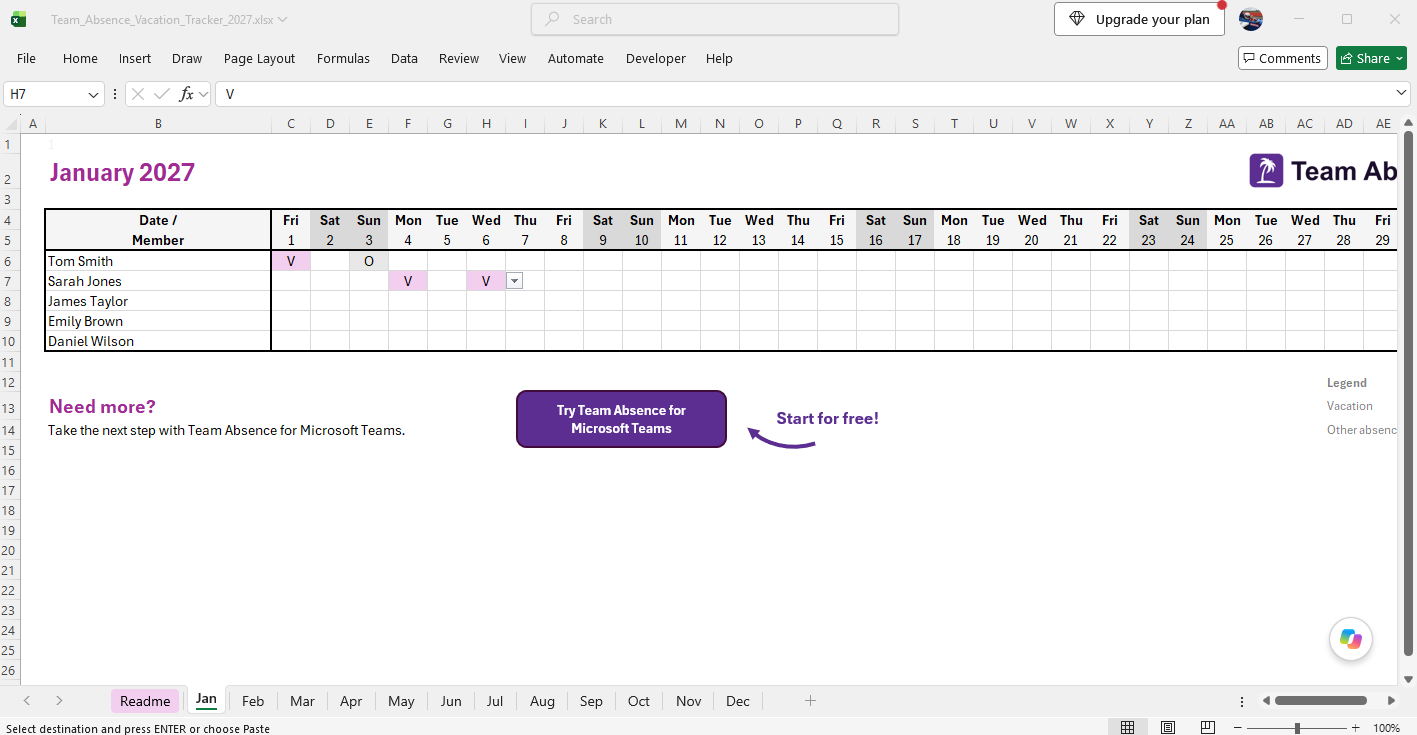Select the Daniel Wilson name cell
Viewport: 1417px width, 735px height.
click(x=158, y=341)
